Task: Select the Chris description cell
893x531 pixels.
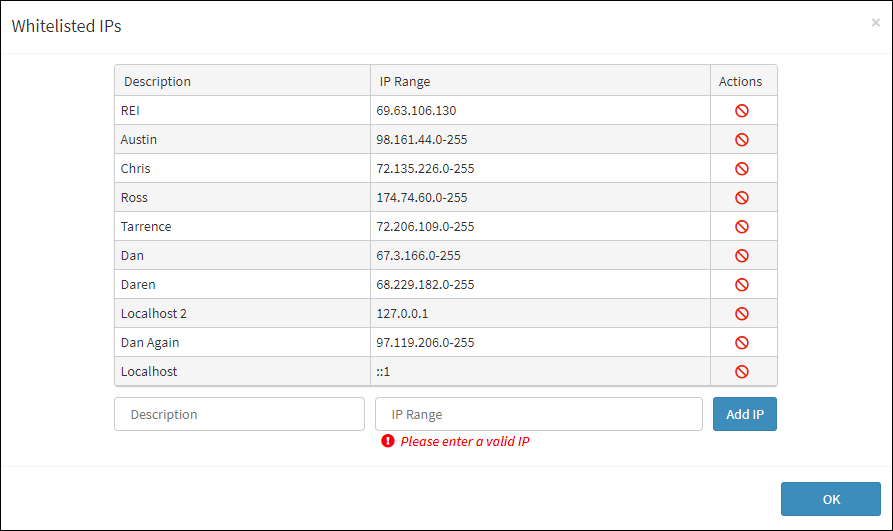Action: pos(243,169)
